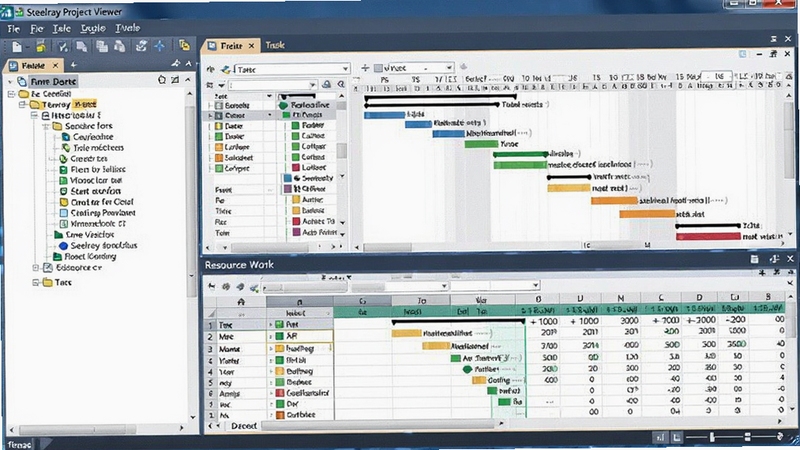Click the yellow copy-sheets toolbar icon
800x450 pixels.
[185, 45]
